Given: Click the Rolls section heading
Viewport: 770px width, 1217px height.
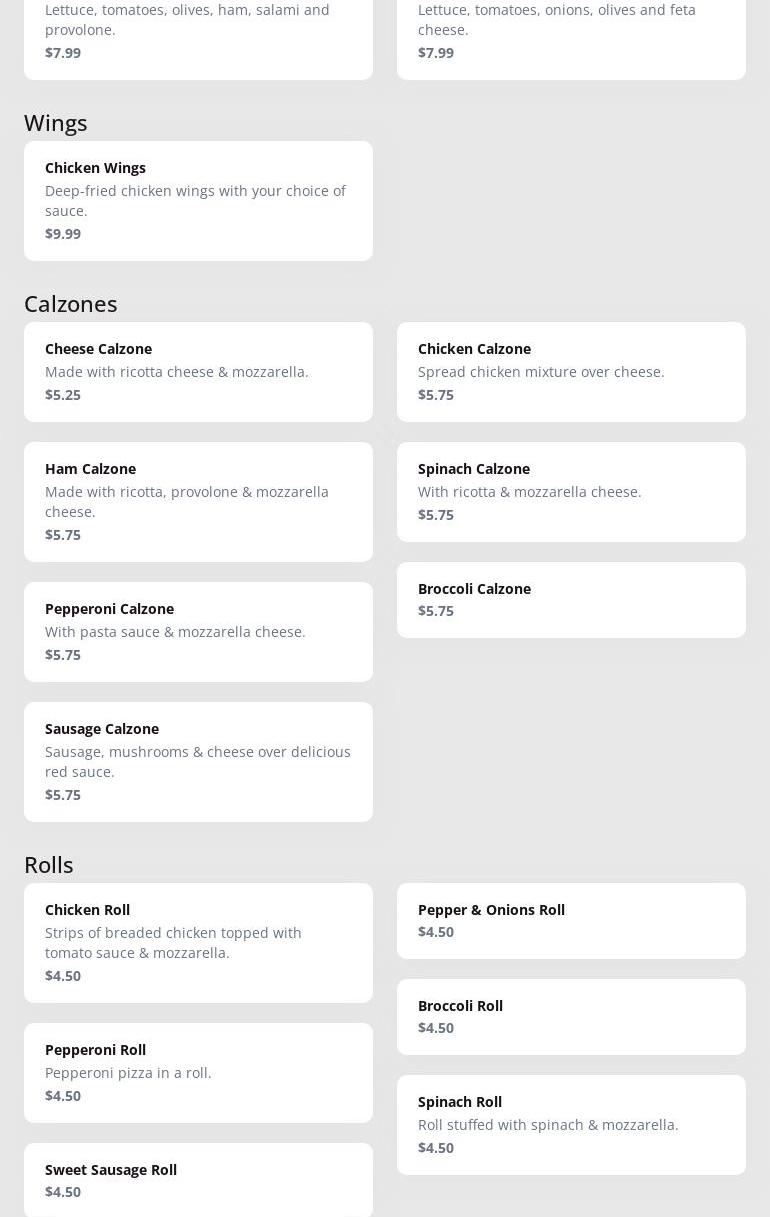Looking at the screenshot, I should pyautogui.click(x=49, y=864).
